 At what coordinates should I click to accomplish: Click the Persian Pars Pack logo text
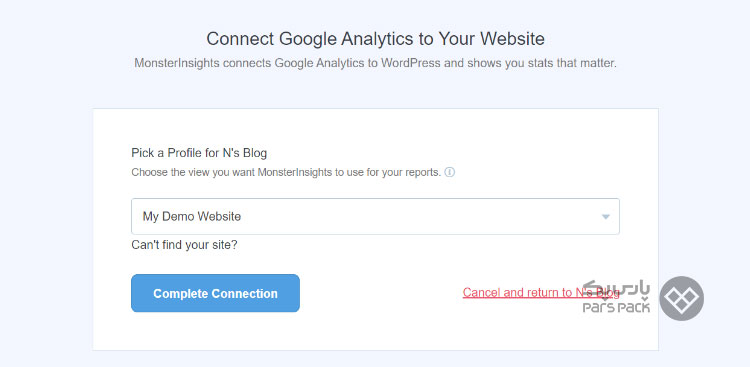(618, 289)
